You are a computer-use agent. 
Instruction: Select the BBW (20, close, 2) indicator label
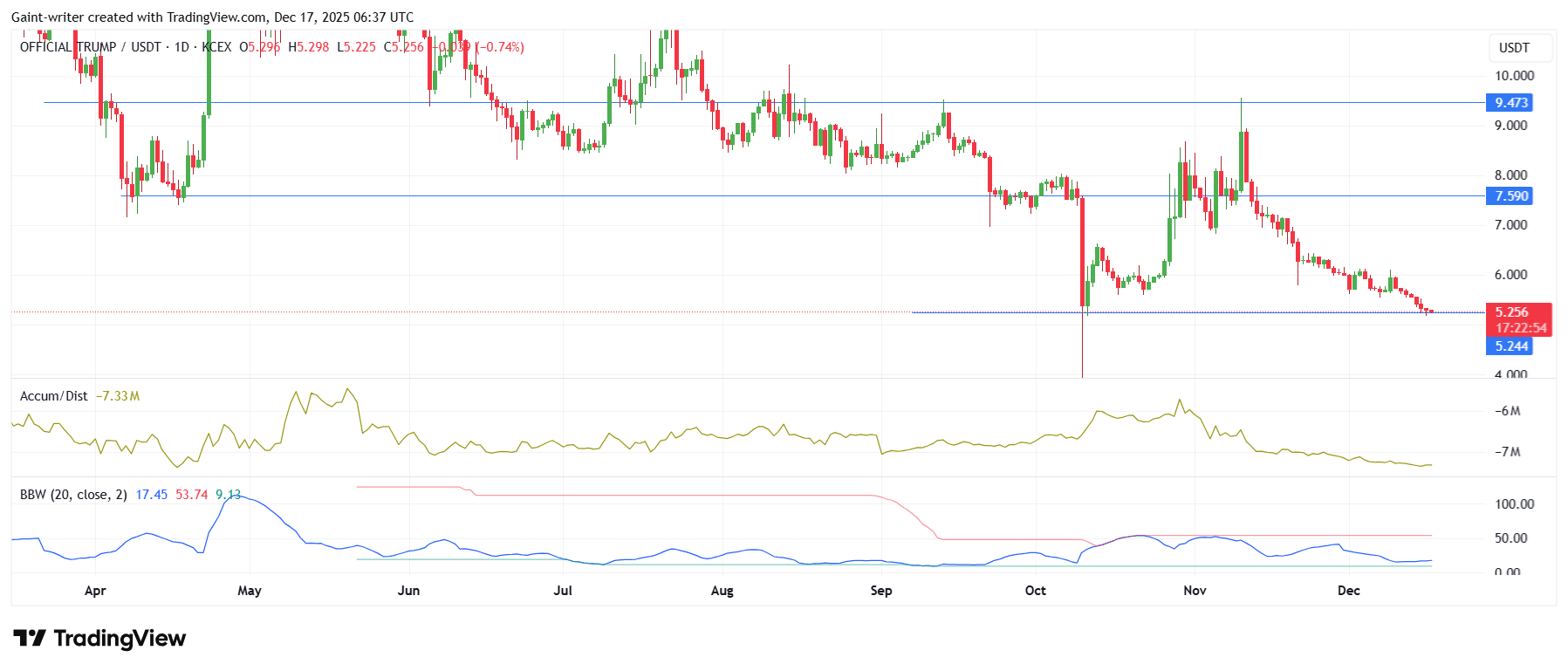point(73,495)
